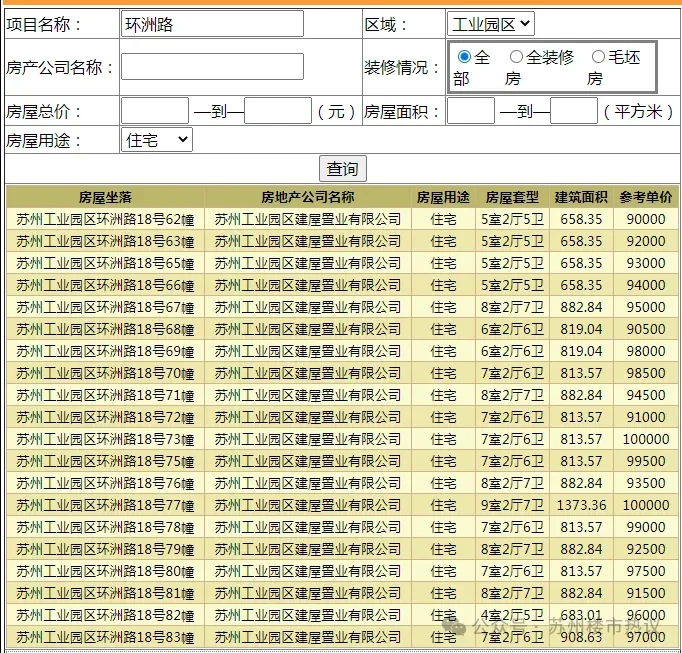Focus the 房产公司名称 input field
Image resolution: width=682 pixels, height=653 pixels.
click(212, 67)
